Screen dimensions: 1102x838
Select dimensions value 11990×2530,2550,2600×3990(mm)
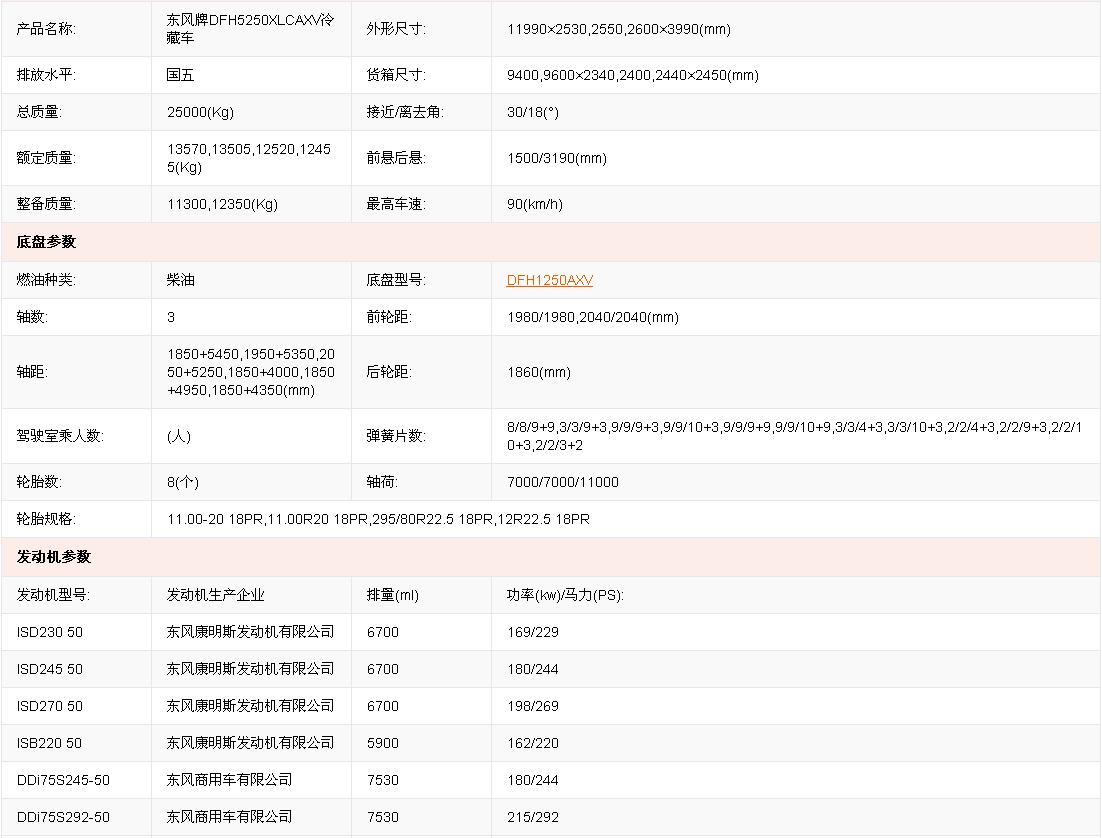tap(618, 29)
